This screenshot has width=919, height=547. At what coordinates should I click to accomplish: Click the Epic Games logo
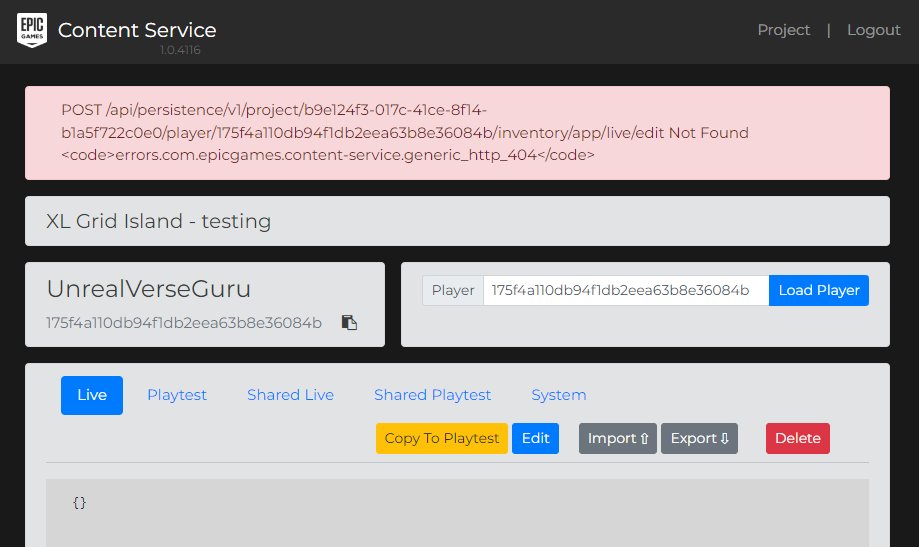click(32, 30)
